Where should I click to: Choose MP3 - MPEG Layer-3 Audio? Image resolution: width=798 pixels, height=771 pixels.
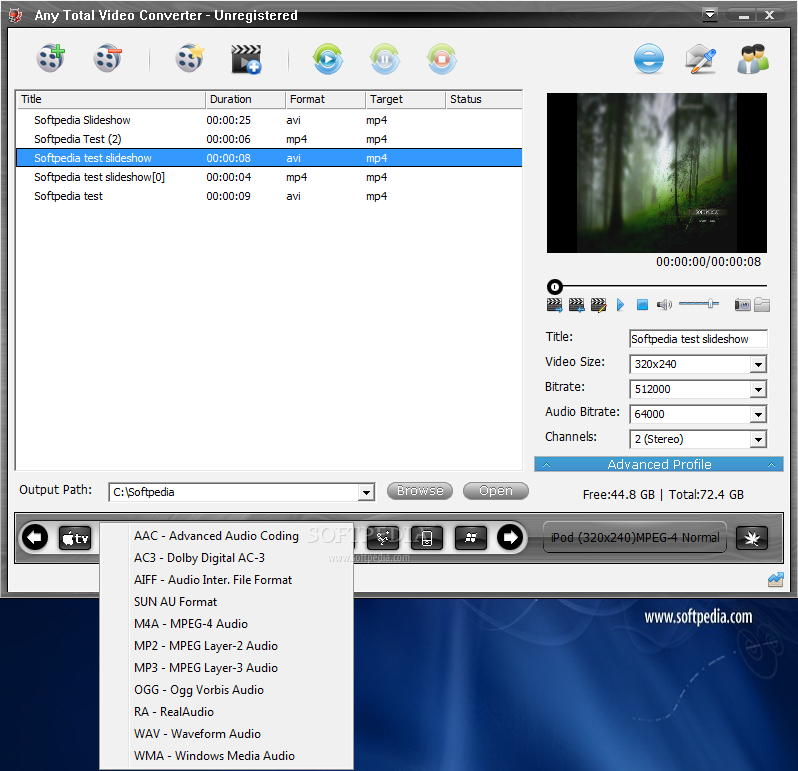click(226, 668)
